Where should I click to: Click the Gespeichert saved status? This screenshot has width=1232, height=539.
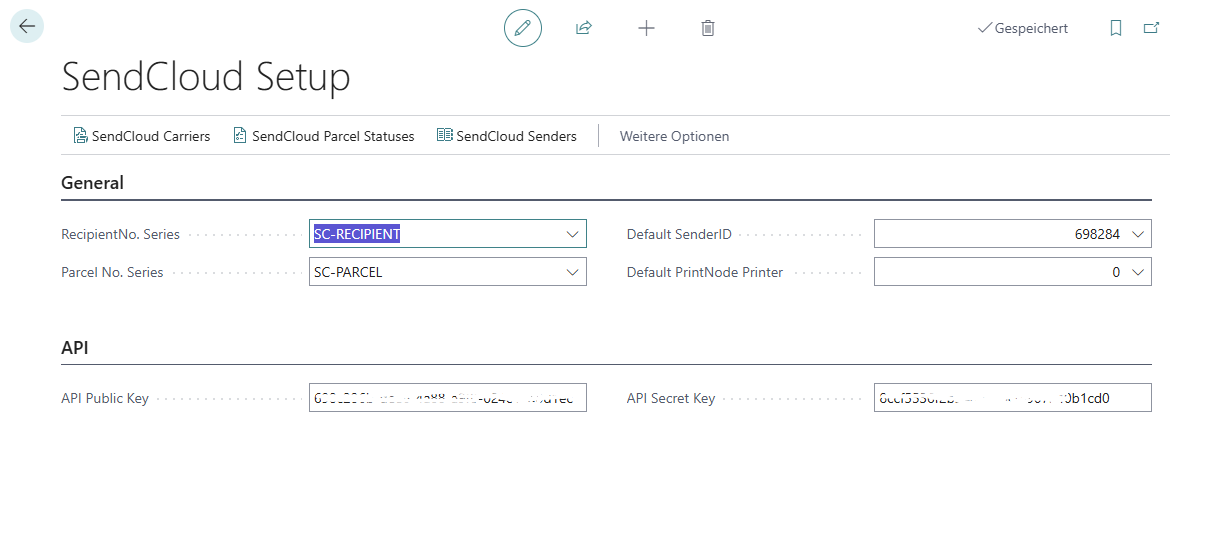[x=1022, y=28]
